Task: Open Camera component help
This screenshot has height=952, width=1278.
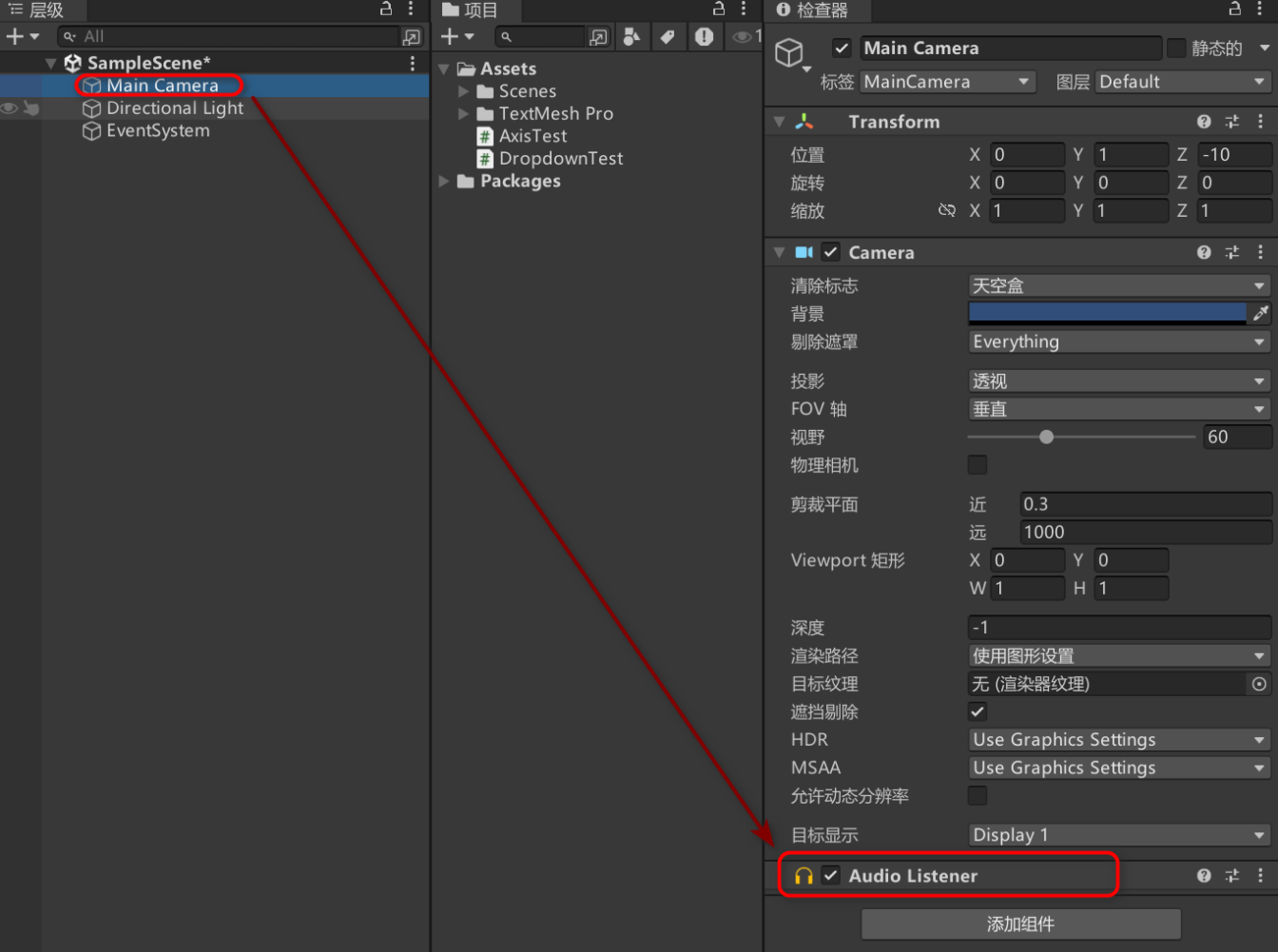Action: 1204,252
